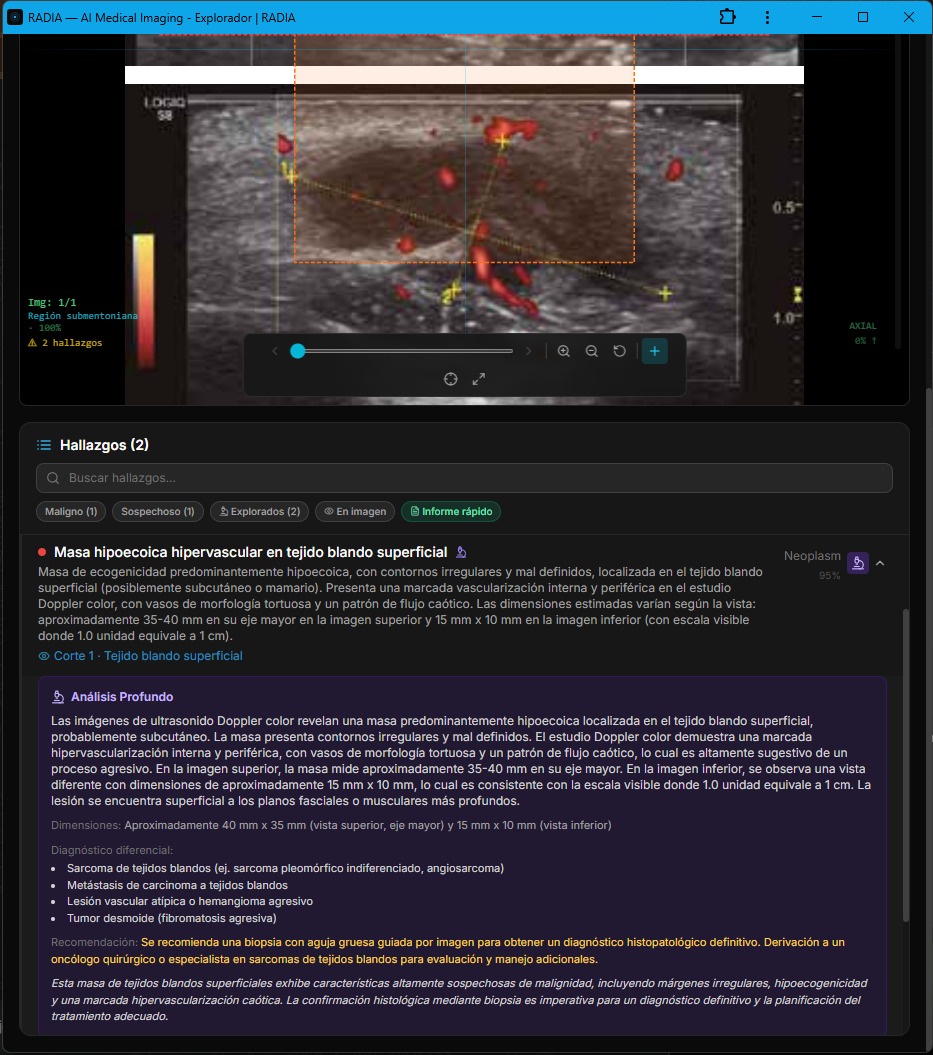Select Tumor desmoide (fibromatosis agresiva) bullet
Viewport: 933px width, 1055px height.
point(172,918)
